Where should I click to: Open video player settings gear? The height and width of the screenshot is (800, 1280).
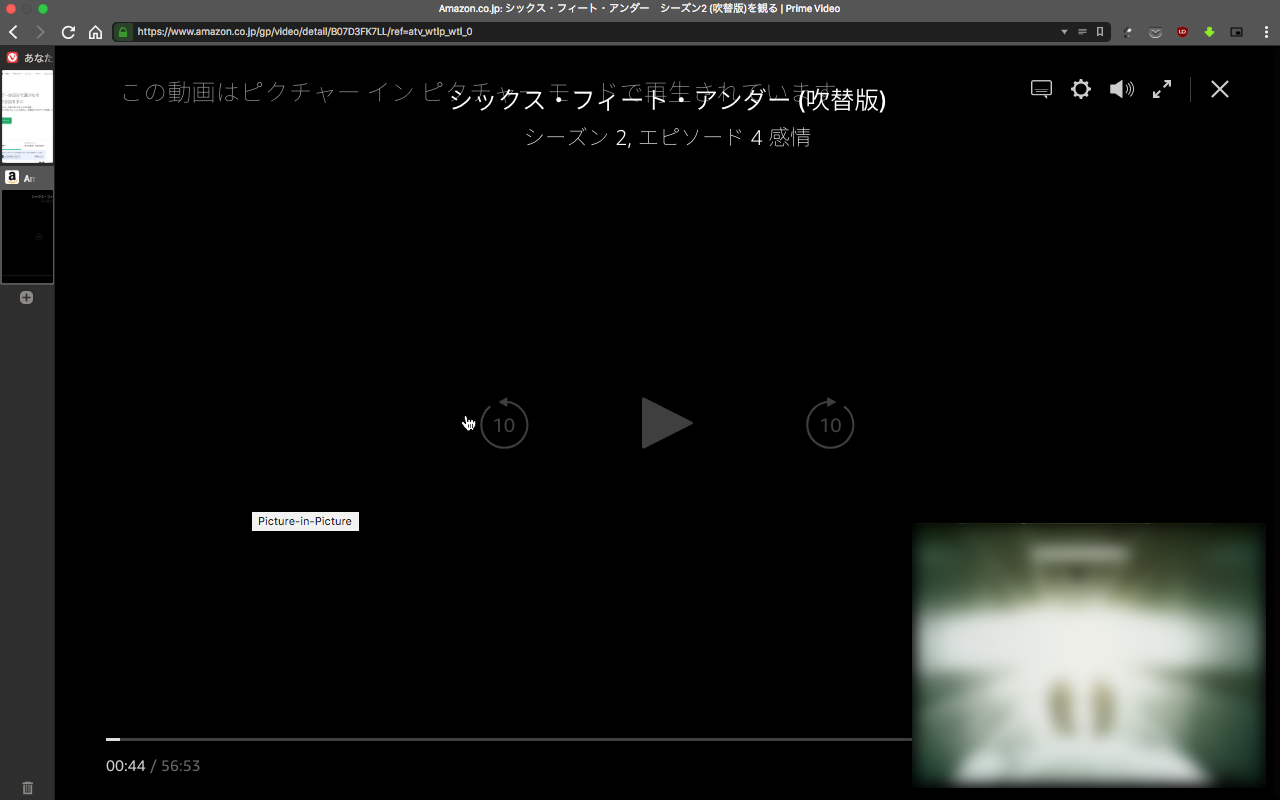click(x=1081, y=89)
